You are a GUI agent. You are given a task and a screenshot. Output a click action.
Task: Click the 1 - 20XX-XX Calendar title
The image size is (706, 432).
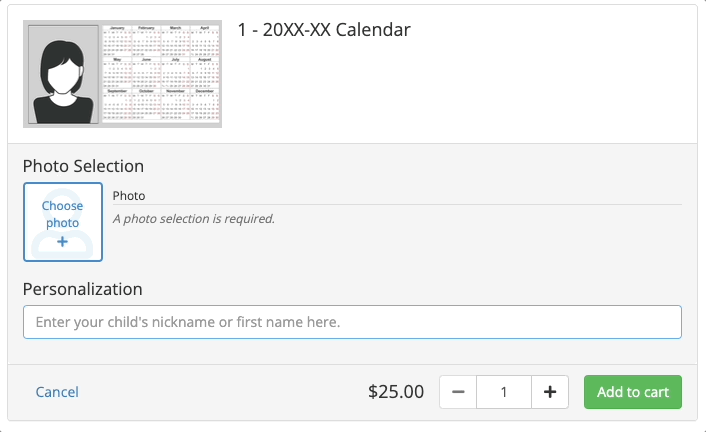324,30
